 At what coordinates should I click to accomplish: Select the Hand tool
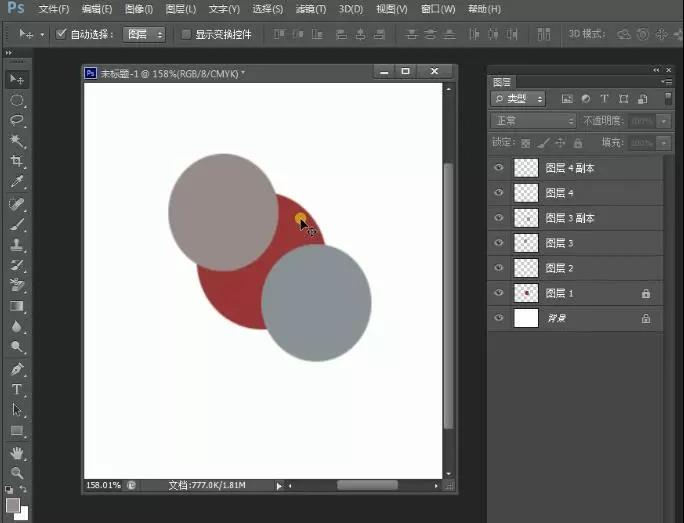(x=17, y=453)
